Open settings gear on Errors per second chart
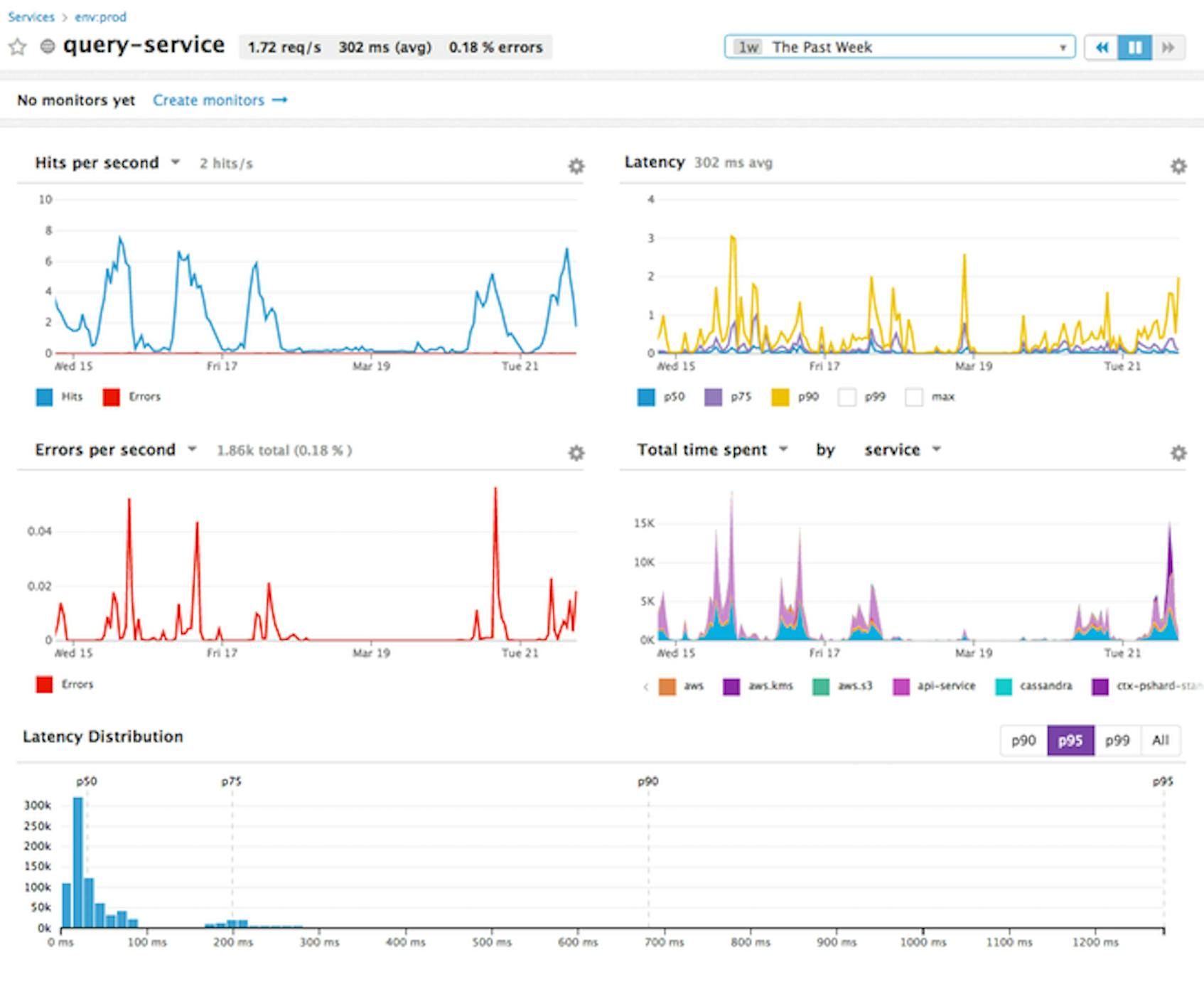The width and height of the screenshot is (1204, 989). pyautogui.click(x=576, y=451)
